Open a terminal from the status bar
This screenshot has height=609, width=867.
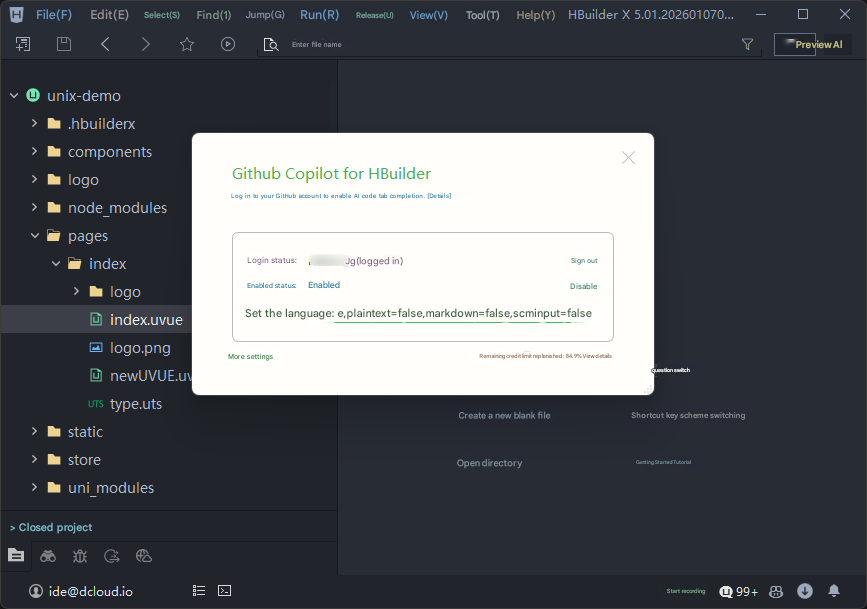click(224, 590)
